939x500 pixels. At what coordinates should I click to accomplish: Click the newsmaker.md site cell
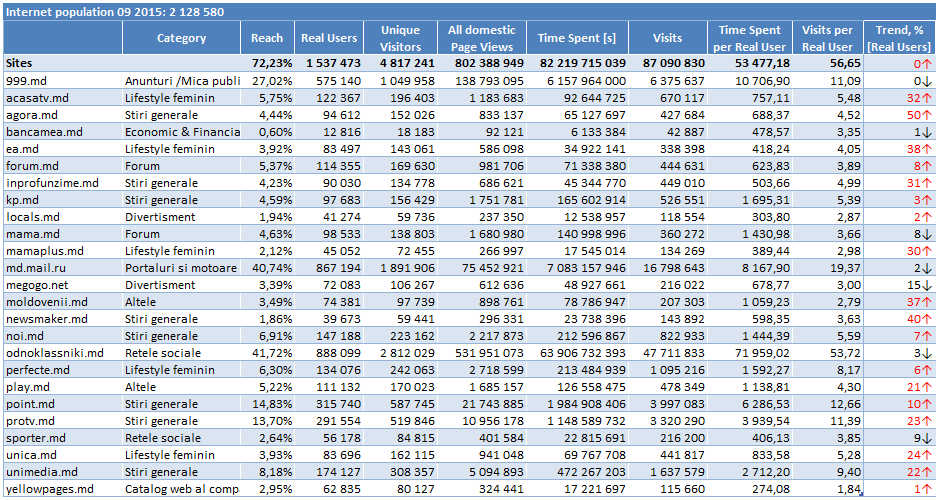[x=62, y=319]
